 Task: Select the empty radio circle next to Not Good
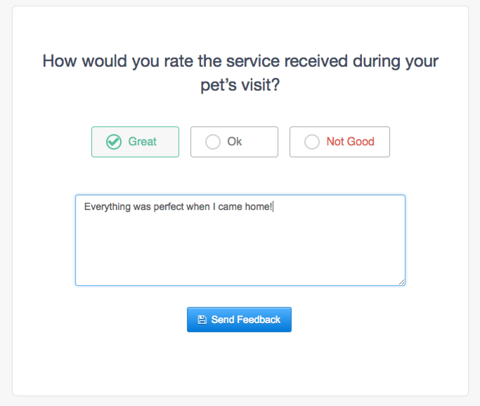click(312, 142)
